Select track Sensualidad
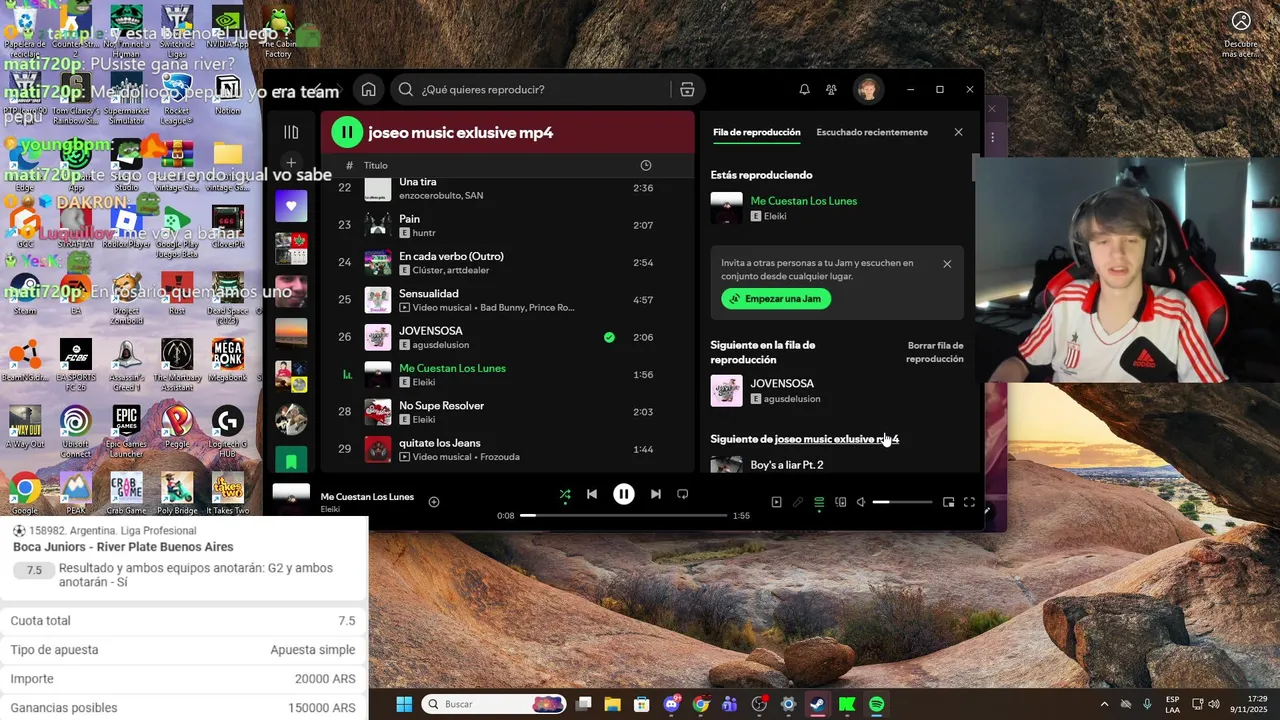This screenshot has width=1280, height=720. 510,300
